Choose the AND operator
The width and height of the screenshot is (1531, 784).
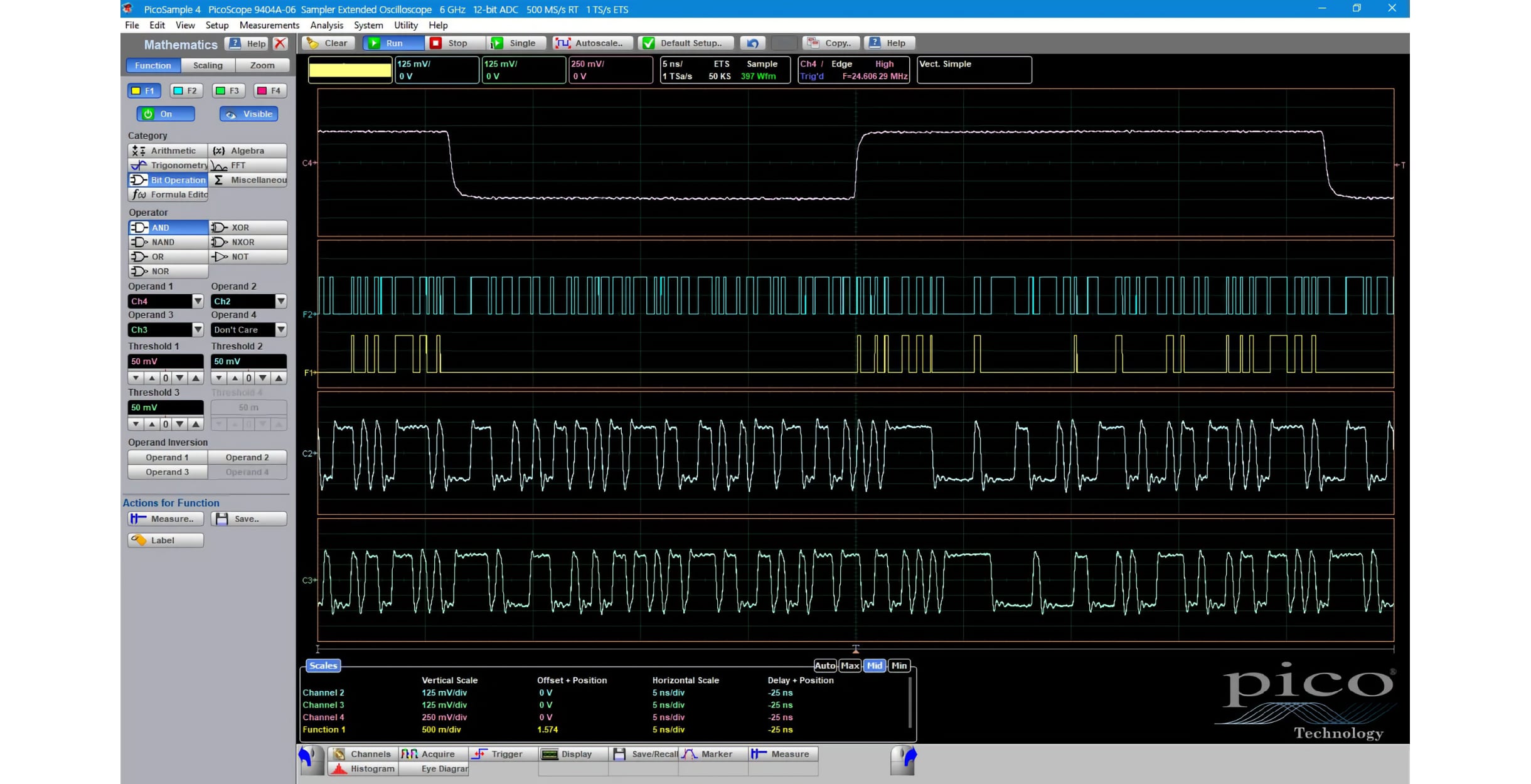[x=168, y=228]
